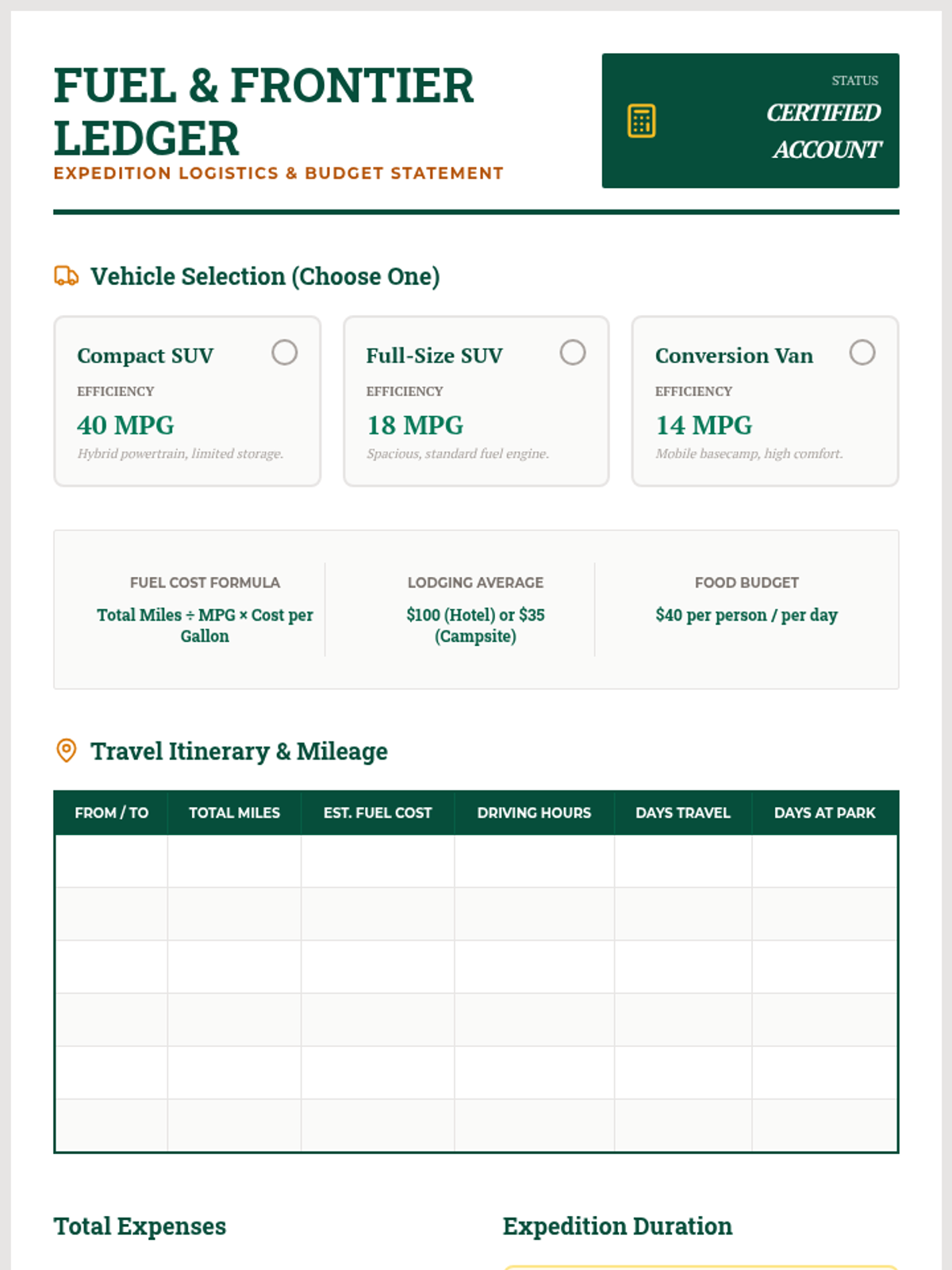Image resolution: width=952 pixels, height=1270 pixels.
Task: Click the 40 MPG efficiency value
Action: [125, 425]
